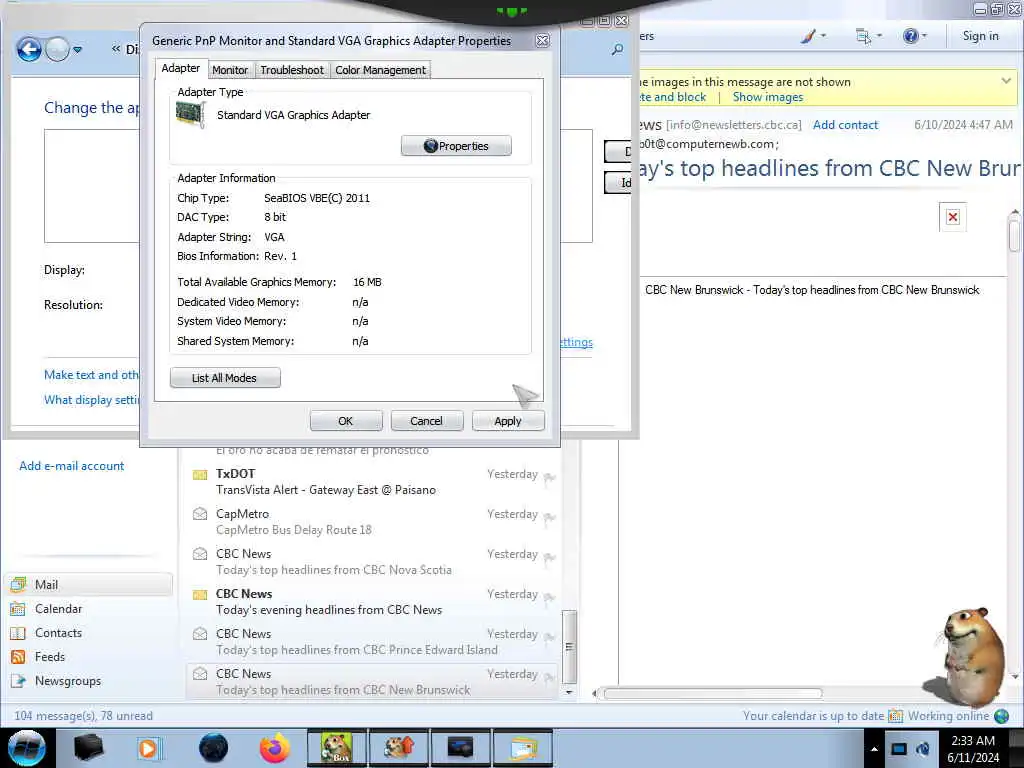Screen dimensions: 1024x768
Task: Show hidden tray icons arrow
Action: [874, 749]
